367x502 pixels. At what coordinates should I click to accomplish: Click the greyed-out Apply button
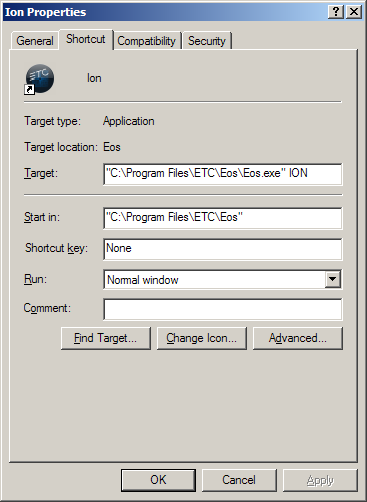320,480
